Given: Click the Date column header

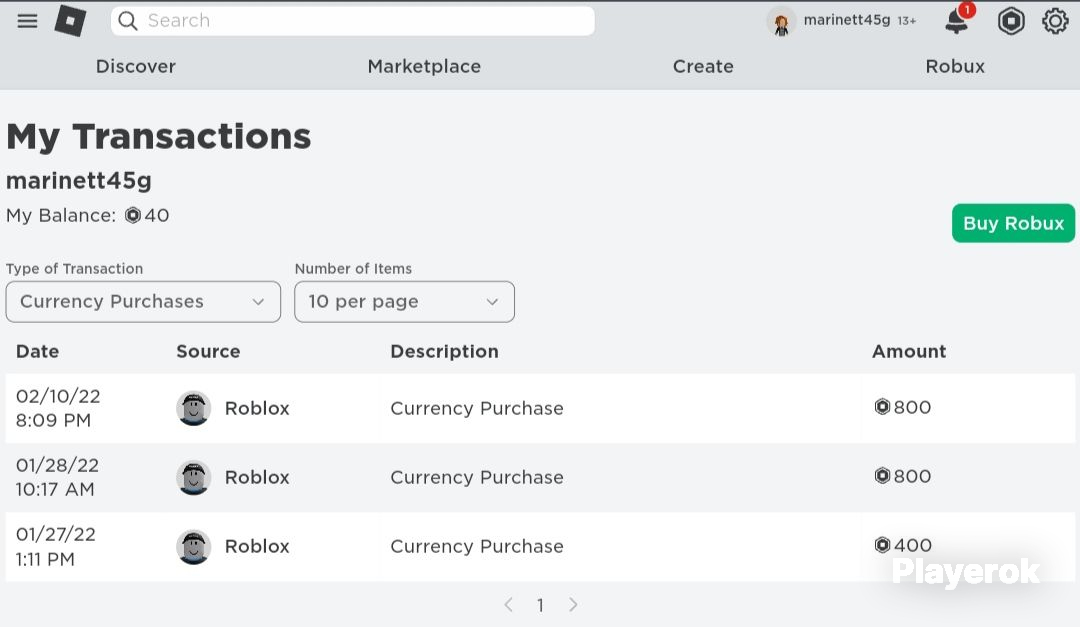Looking at the screenshot, I should tap(37, 351).
